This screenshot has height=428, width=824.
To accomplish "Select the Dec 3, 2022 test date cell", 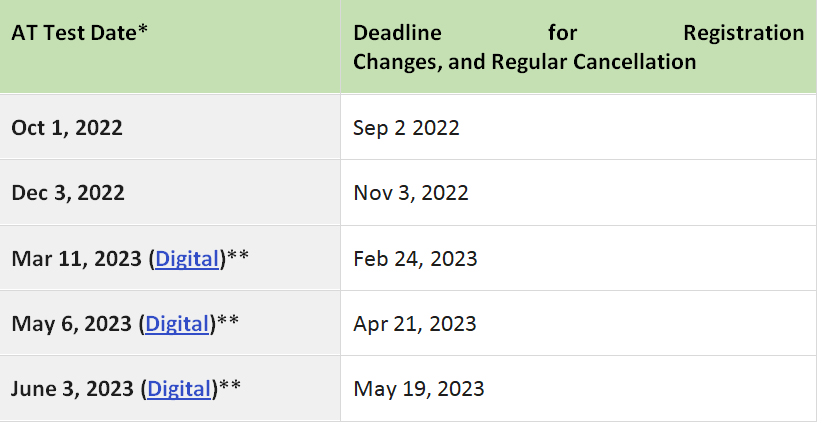I will [68, 193].
